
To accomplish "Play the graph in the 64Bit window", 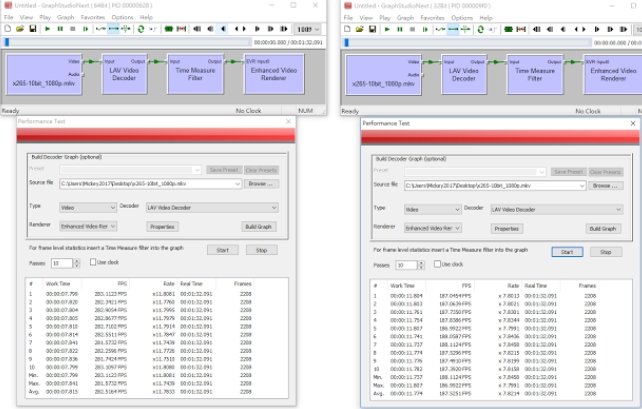I will click(x=47, y=29).
